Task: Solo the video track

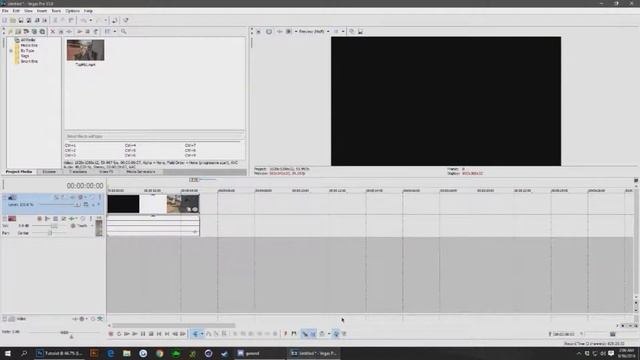Action: (100, 197)
